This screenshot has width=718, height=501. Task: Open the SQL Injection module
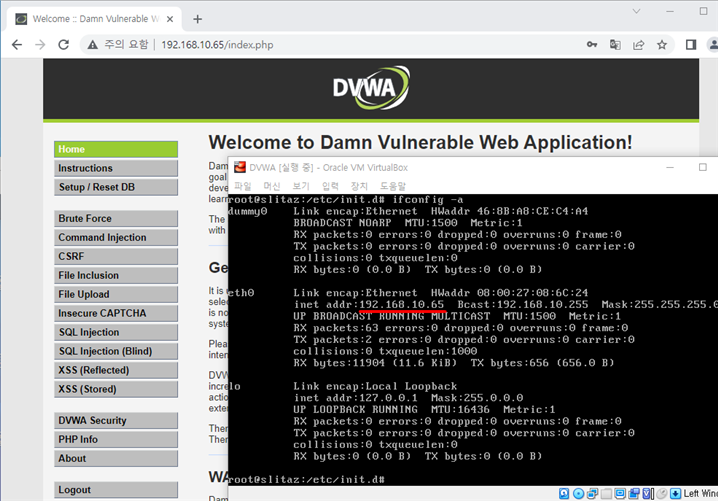pyautogui.click(x=116, y=332)
